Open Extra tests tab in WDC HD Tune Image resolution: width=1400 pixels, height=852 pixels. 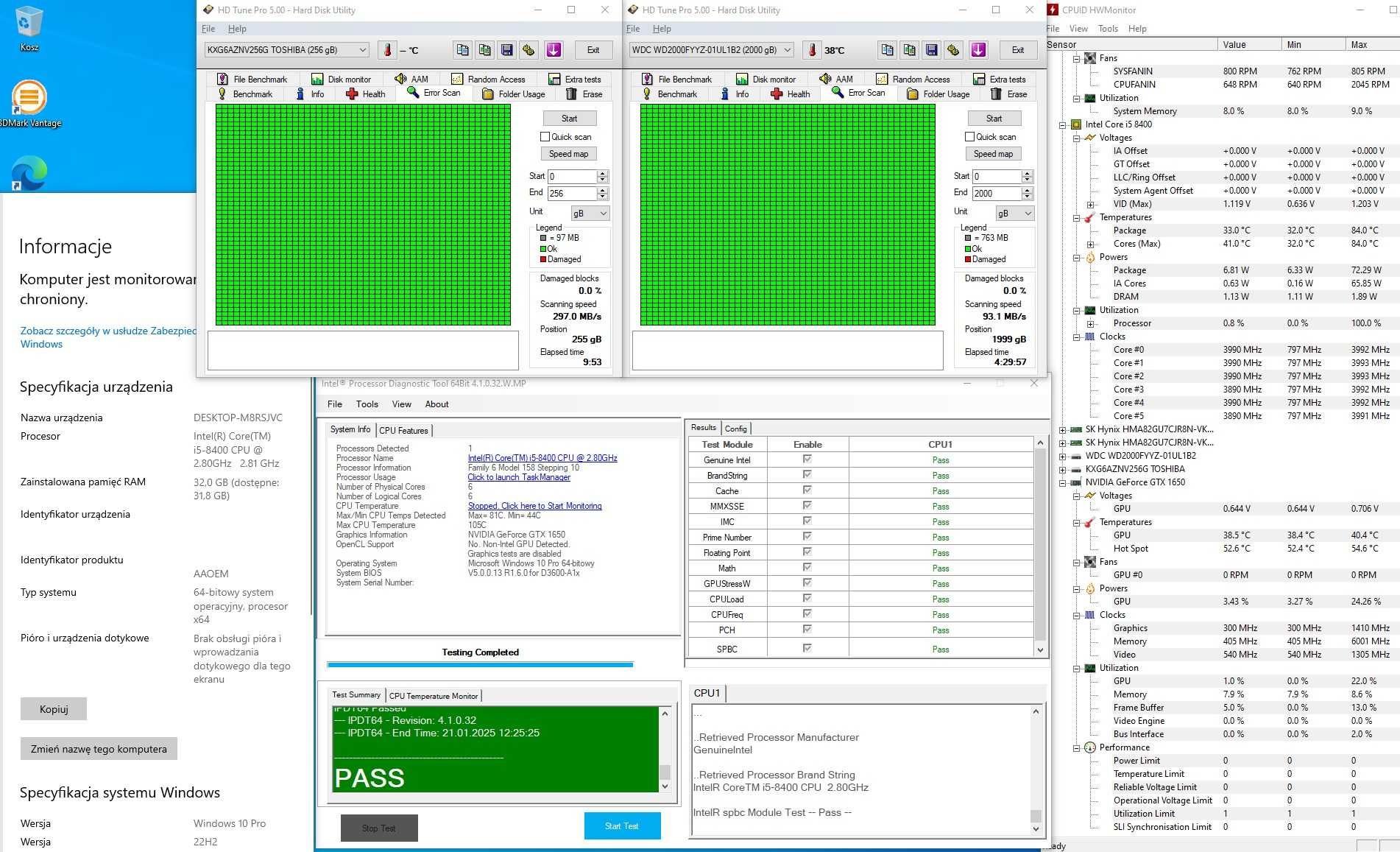(x=999, y=79)
